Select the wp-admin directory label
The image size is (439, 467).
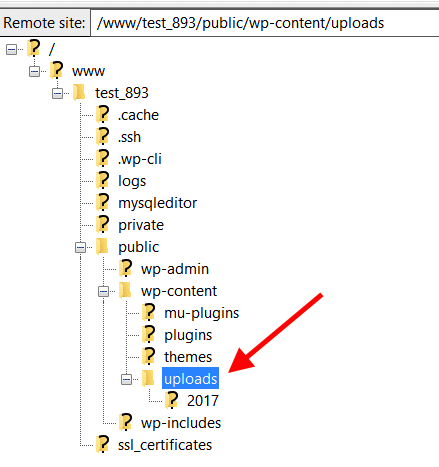(175, 269)
